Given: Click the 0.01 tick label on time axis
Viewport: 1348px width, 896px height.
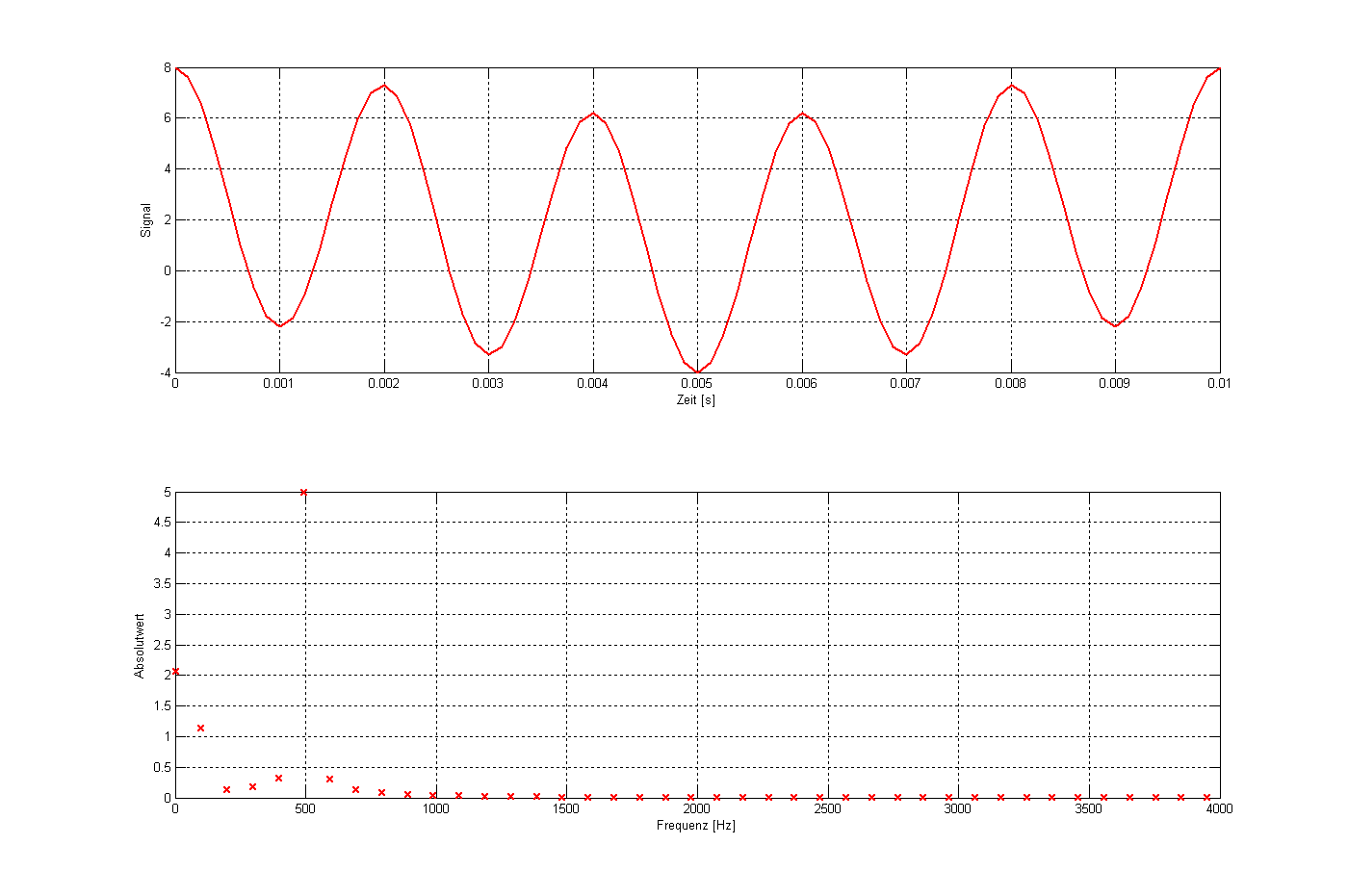Looking at the screenshot, I should point(1219,384).
